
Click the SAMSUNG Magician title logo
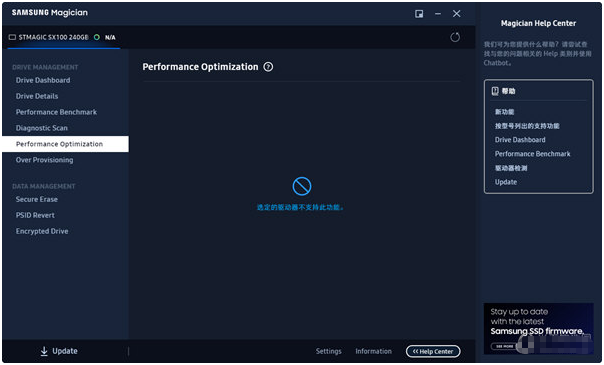point(50,13)
